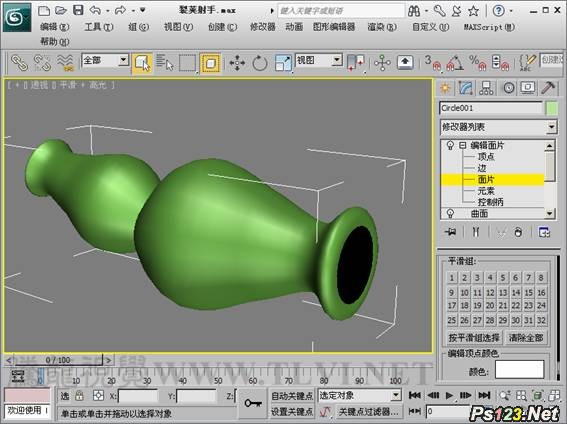Click the New Scene file icon
567x424 pixels.
point(44,10)
